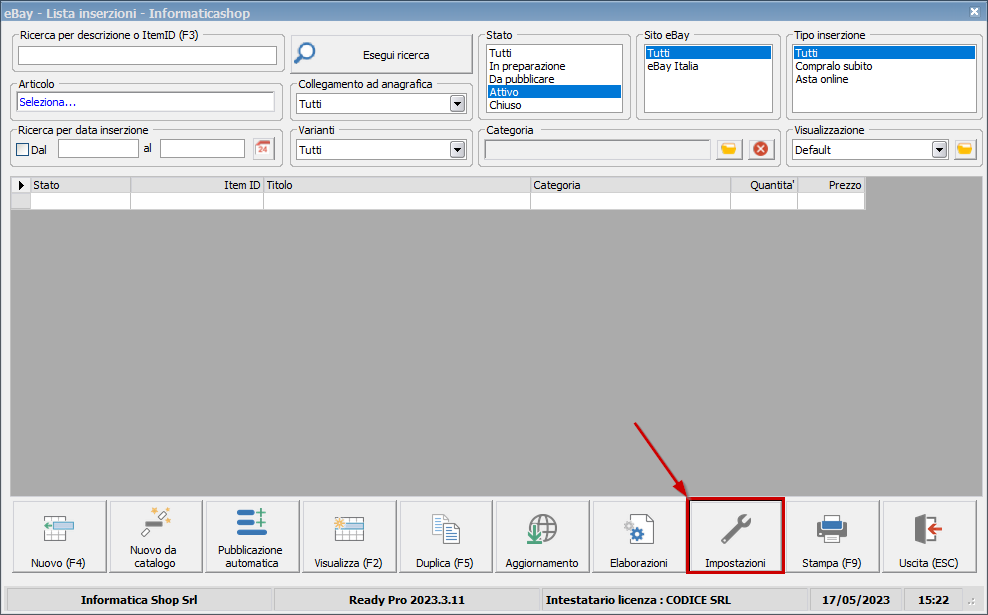Click the Dal start date field
Screen dimensions: 988x615
click(x=98, y=149)
